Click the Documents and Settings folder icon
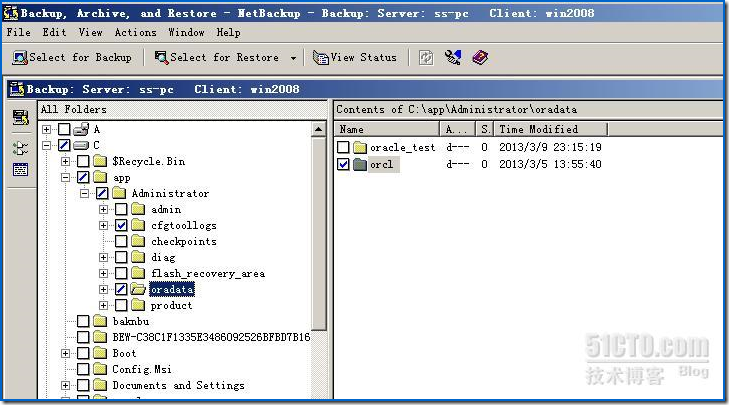The height and width of the screenshot is (405, 729). (x=100, y=385)
